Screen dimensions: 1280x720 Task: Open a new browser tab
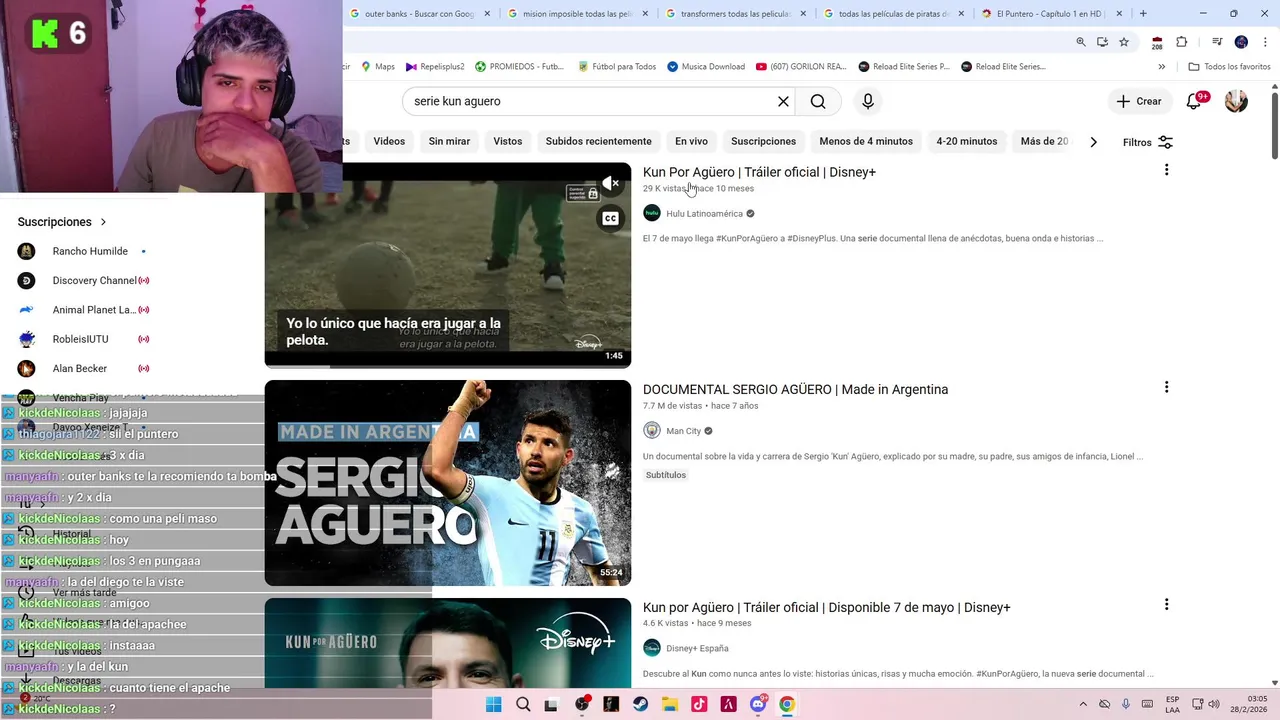point(1143,14)
